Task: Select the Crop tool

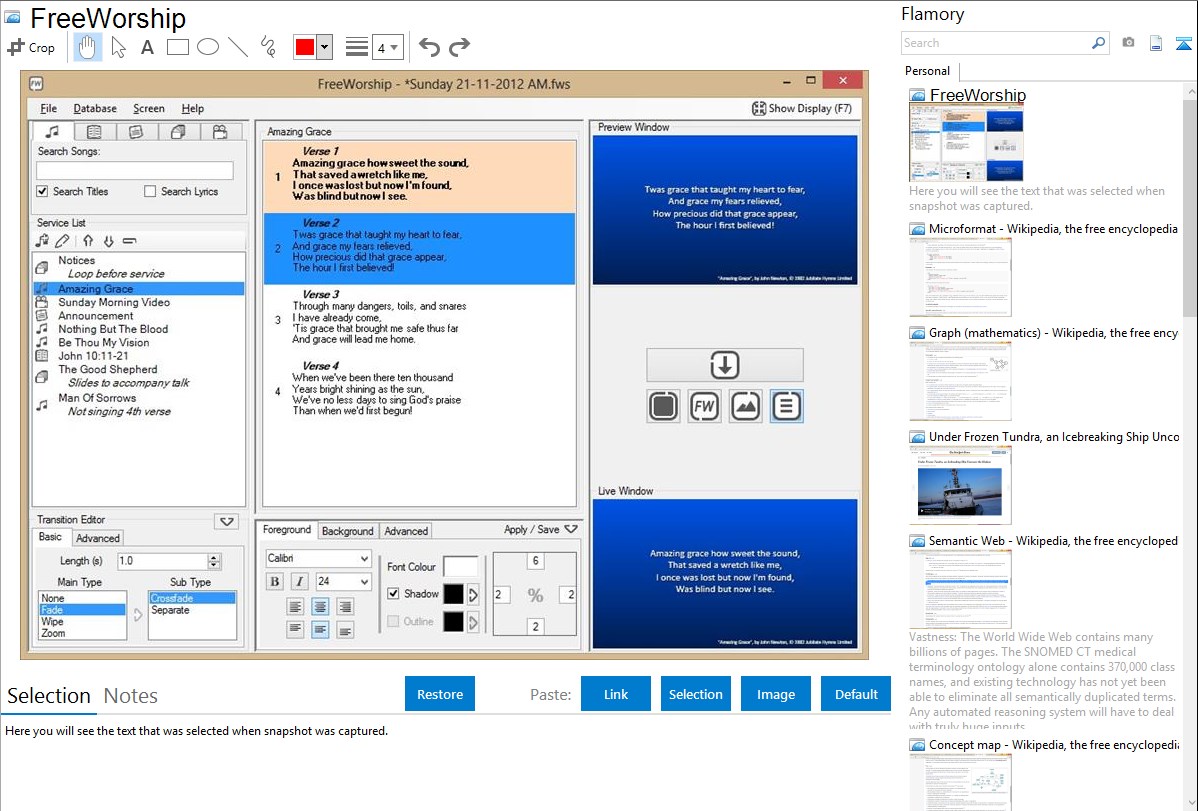Action: (31, 47)
